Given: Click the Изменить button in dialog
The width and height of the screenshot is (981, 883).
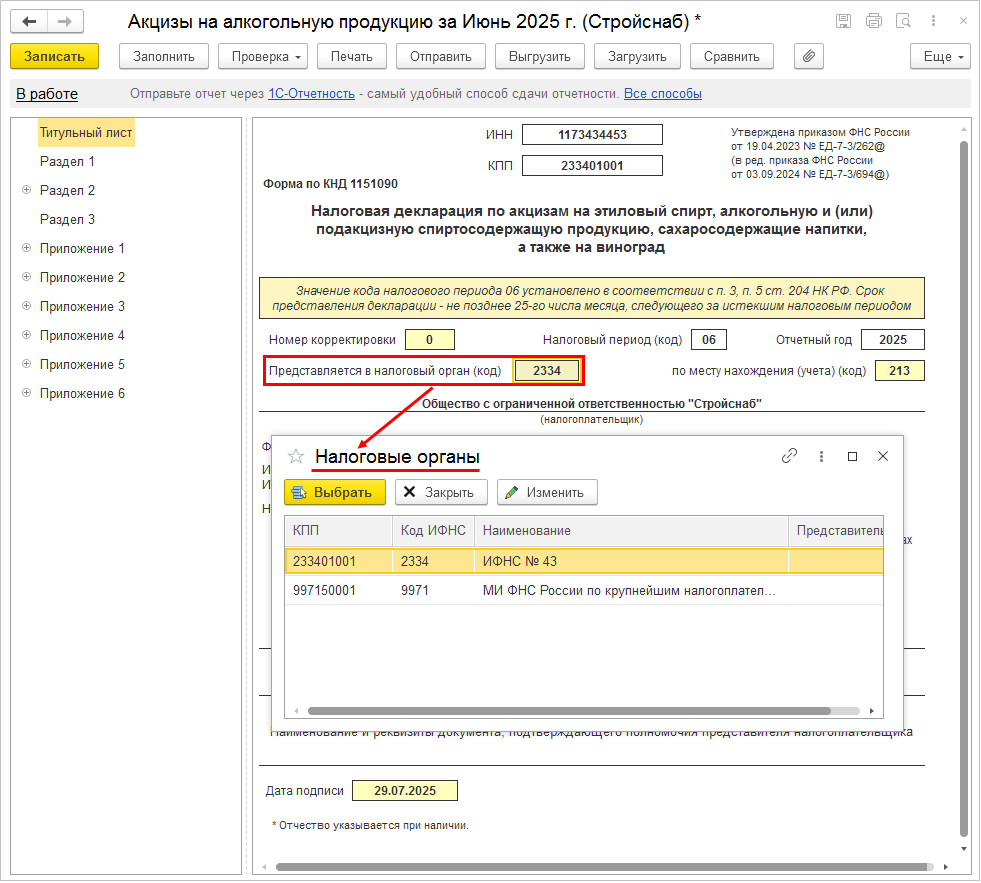Looking at the screenshot, I should (x=547, y=492).
